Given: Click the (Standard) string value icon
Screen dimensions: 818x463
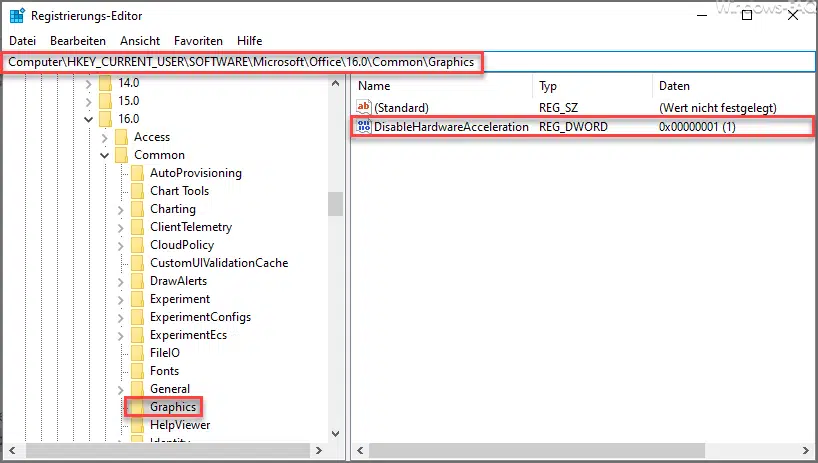Looking at the screenshot, I should pyautogui.click(x=364, y=107).
